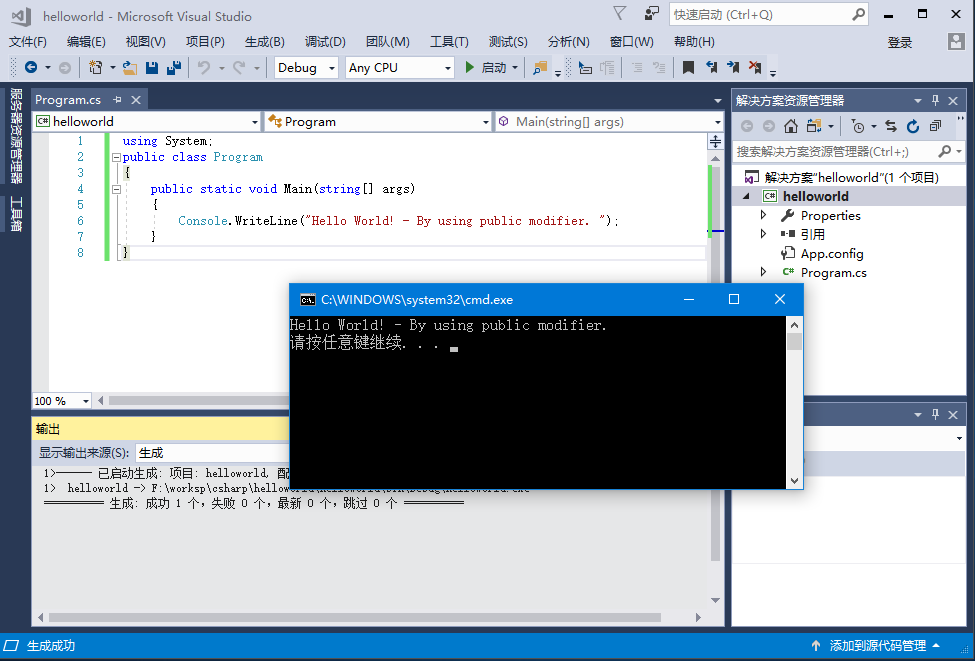Click the Home icon in Solution Explorer
Screen dimensions: 975x661
[791, 126]
